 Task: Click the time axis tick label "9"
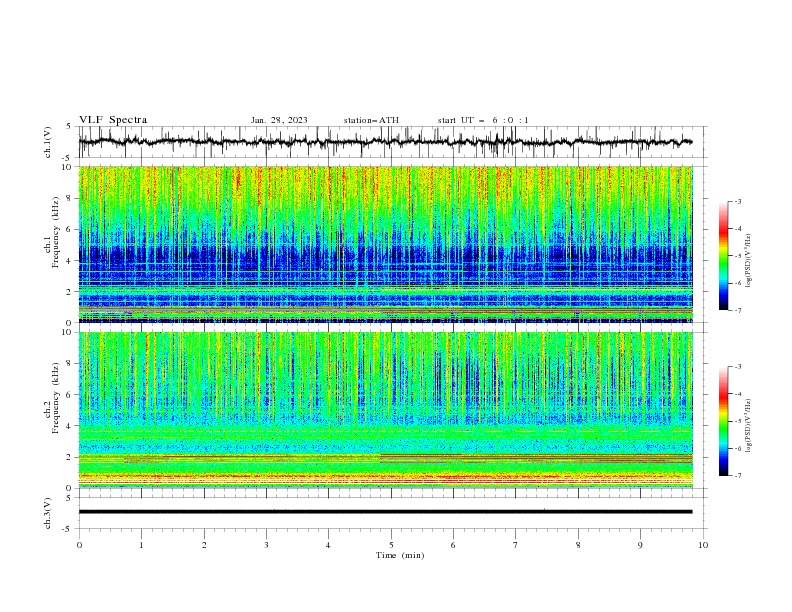click(x=640, y=545)
